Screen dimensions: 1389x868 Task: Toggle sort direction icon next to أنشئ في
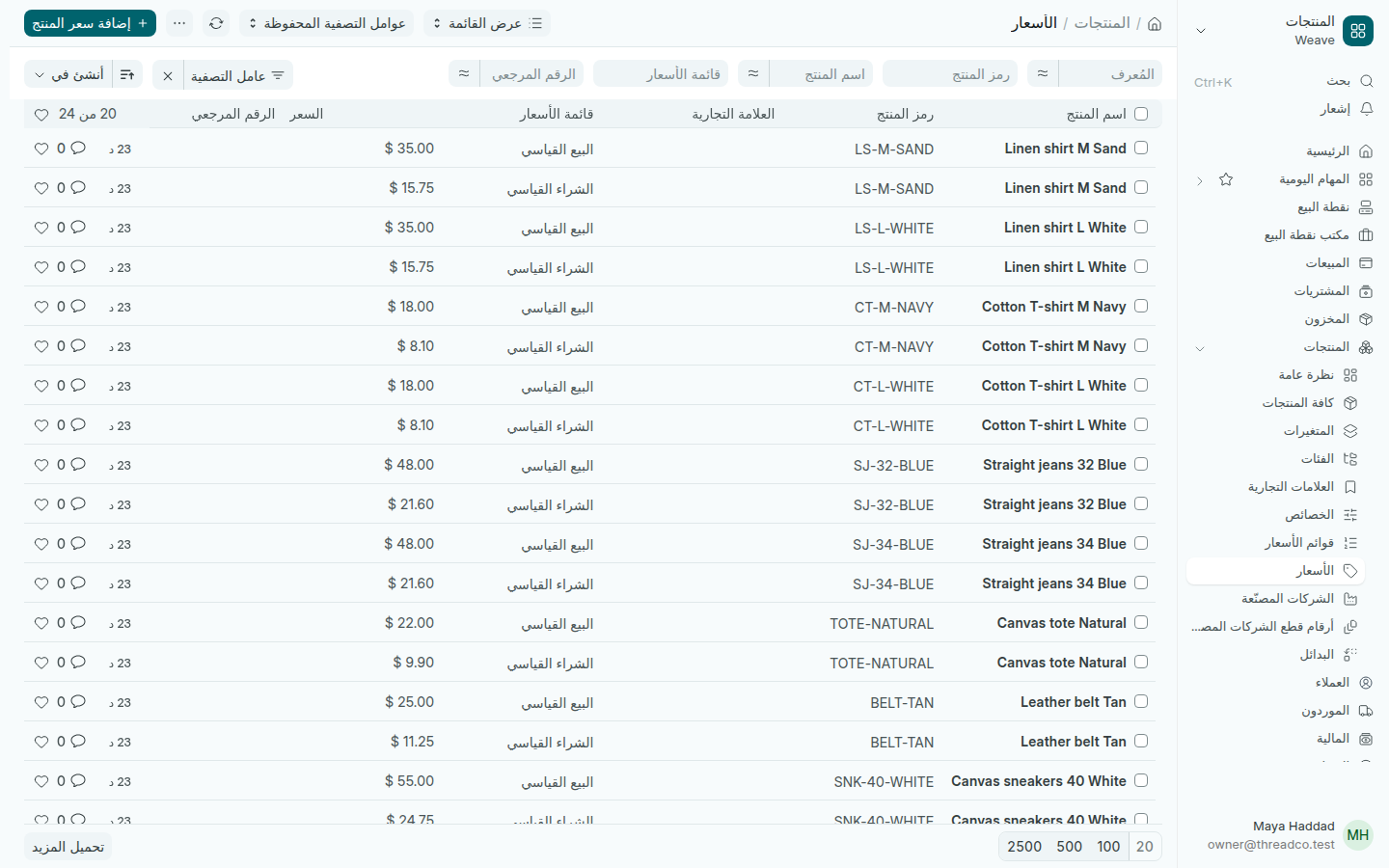coord(127,74)
